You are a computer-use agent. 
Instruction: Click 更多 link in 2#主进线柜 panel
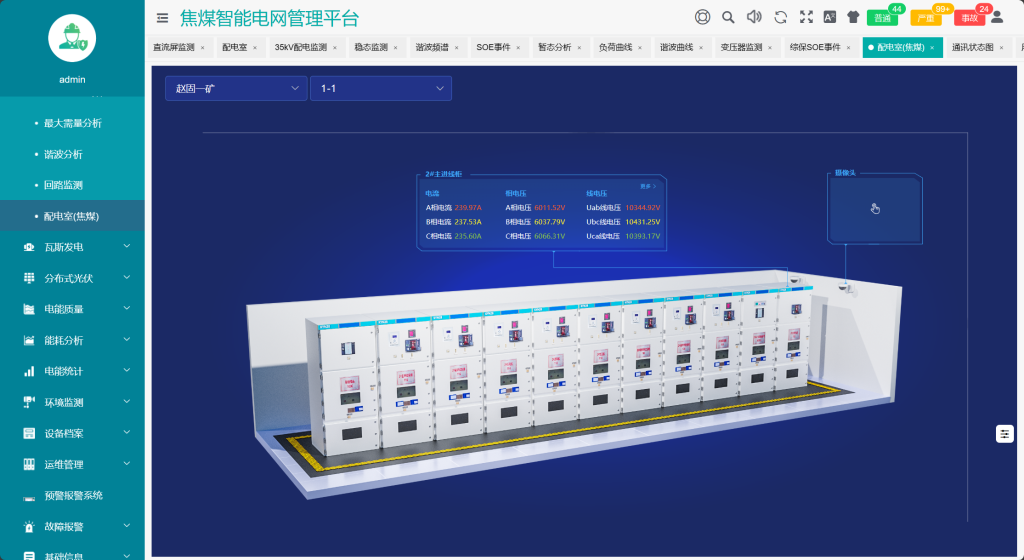coord(648,187)
